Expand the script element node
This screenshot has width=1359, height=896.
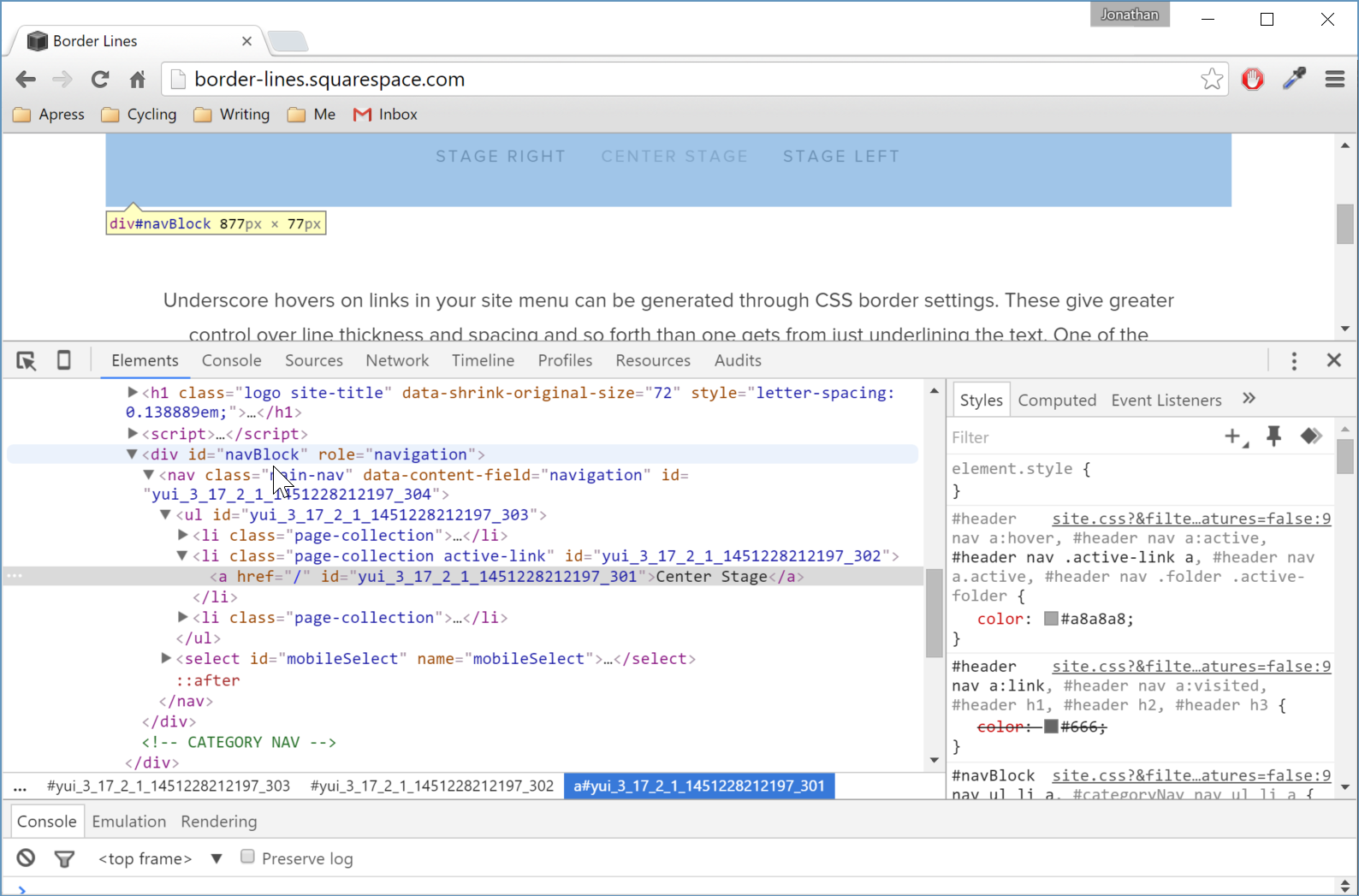tap(133, 433)
